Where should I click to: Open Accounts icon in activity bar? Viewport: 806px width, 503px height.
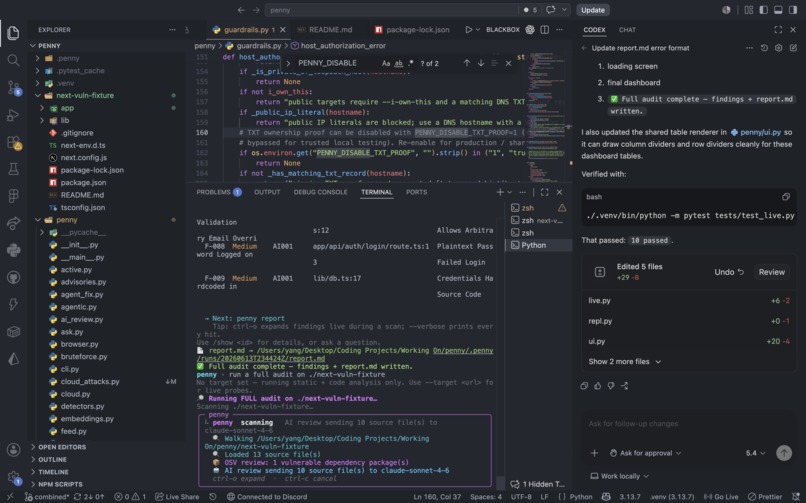[x=13, y=450]
